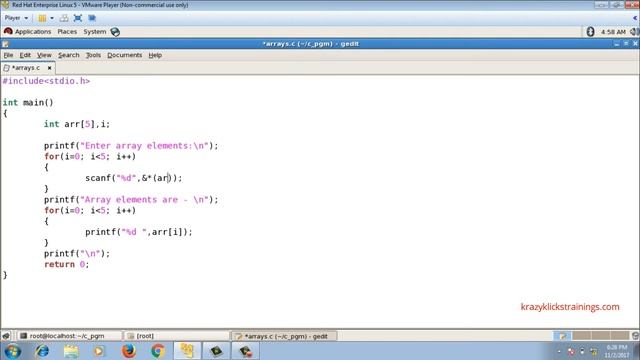Collapse VMware toolbar with right-side arrow

click(635, 18)
